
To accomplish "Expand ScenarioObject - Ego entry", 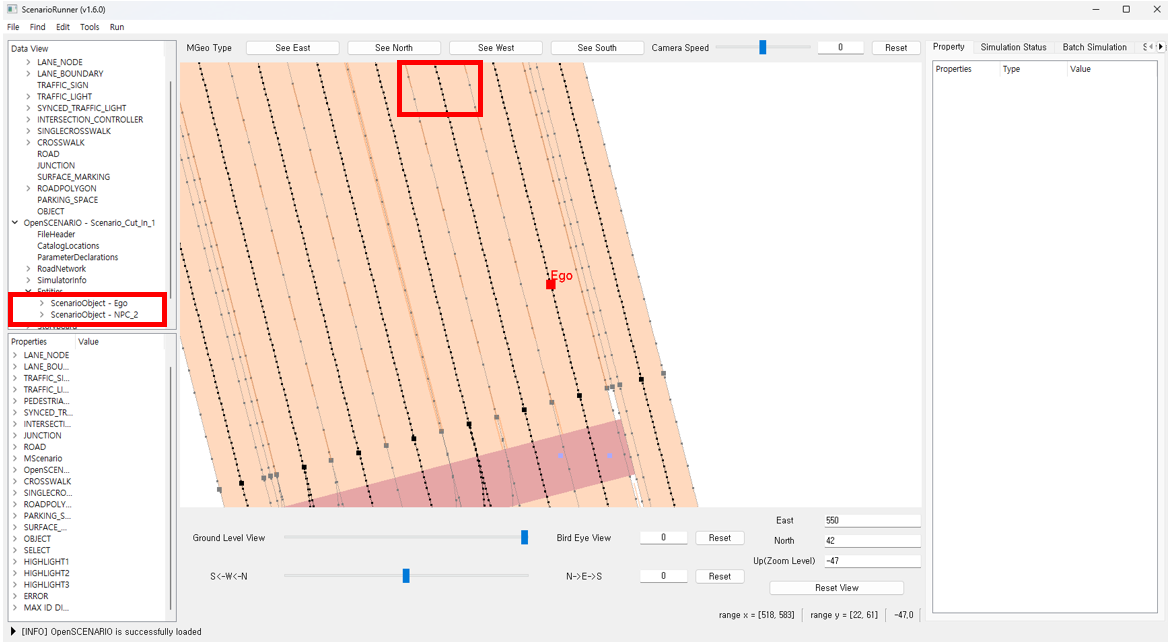I will coord(41,303).
